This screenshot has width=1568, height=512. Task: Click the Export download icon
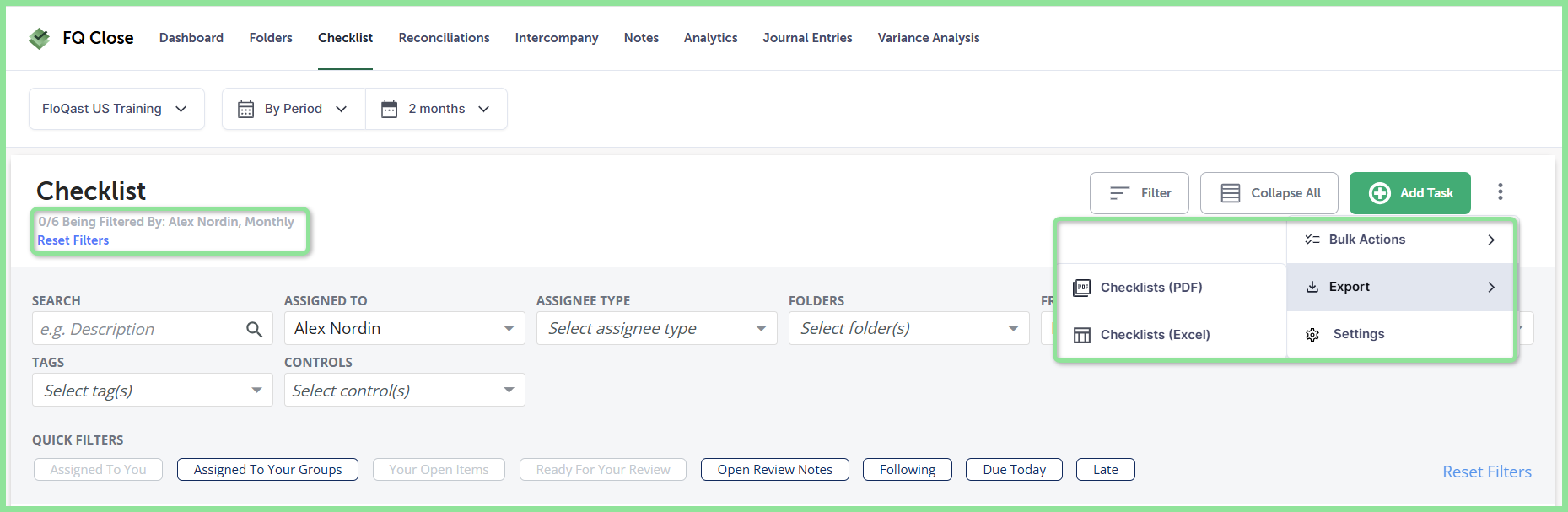tap(1312, 287)
